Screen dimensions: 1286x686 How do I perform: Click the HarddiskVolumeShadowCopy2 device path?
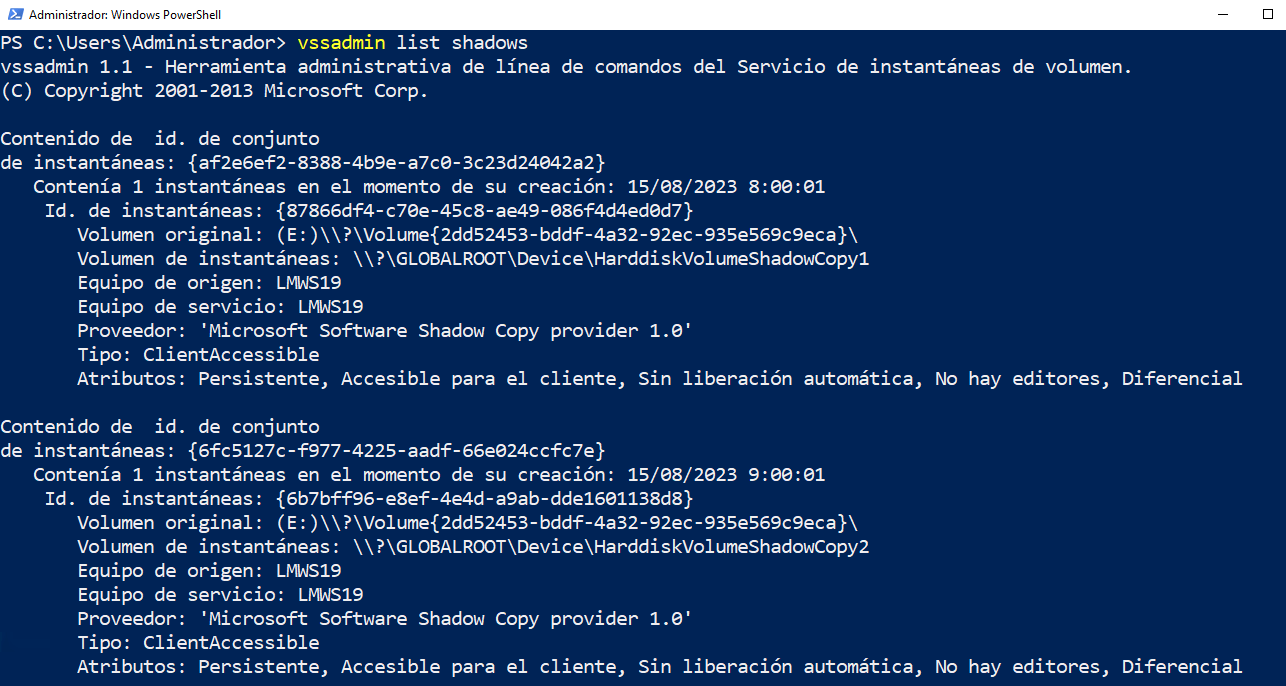pyautogui.click(x=610, y=547)
